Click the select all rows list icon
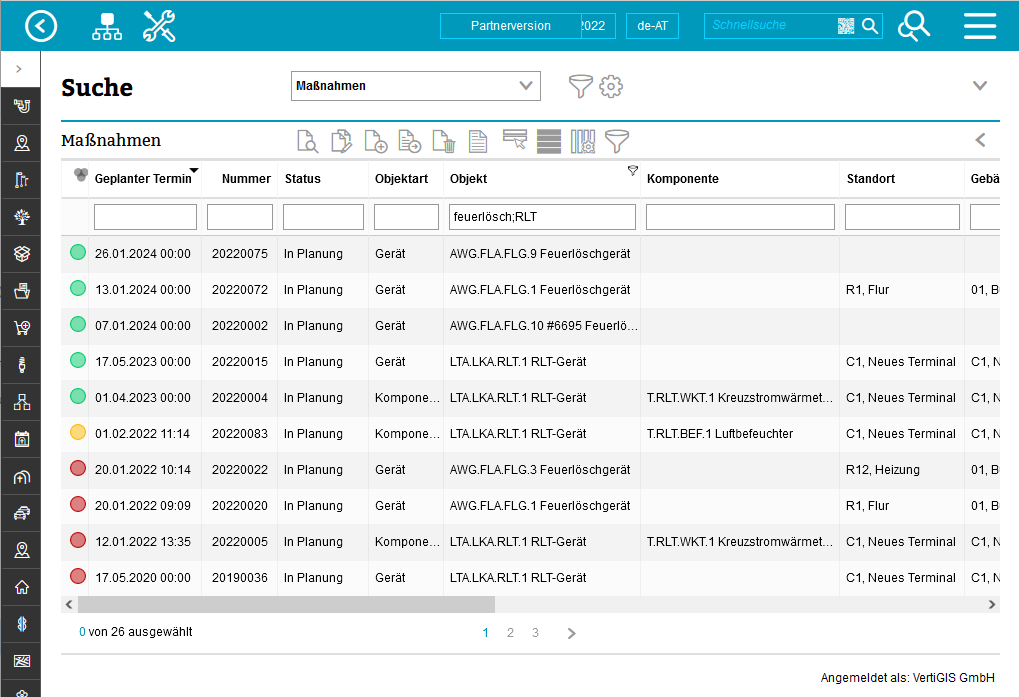The width and height of the screenshot is (1019, 697). coord(549,141)
